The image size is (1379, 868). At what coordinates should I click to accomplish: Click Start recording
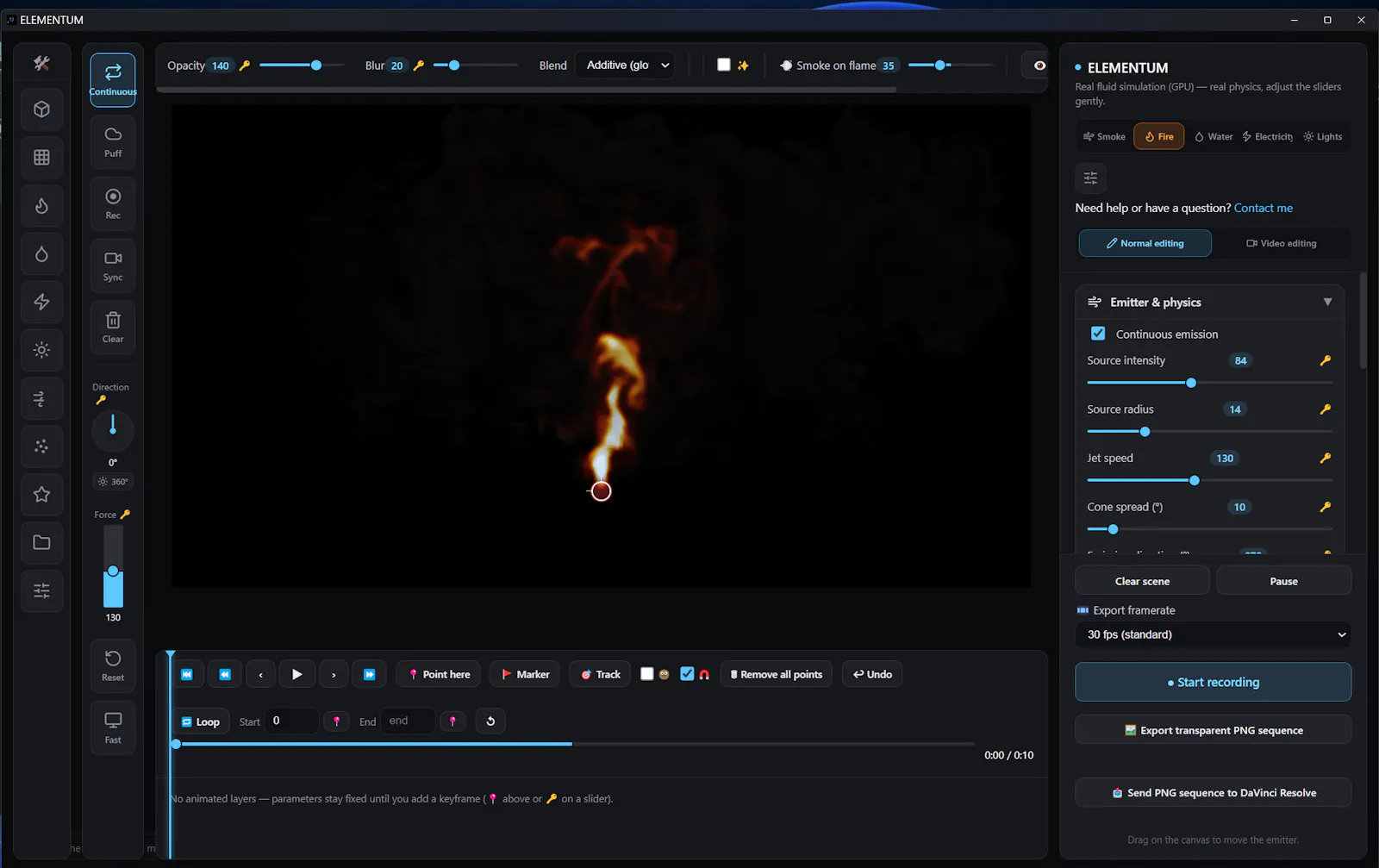pyautogui.click(x=1213, y=682)
